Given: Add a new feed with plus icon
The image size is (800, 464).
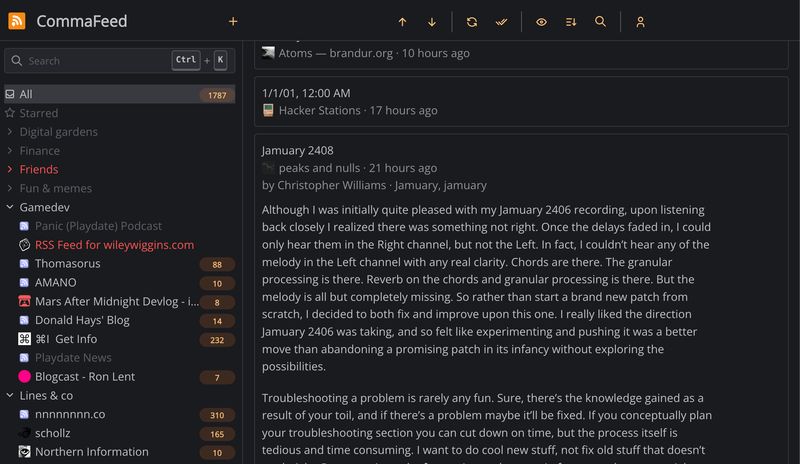Looking at the screenshot, I should [x=233, y=21].
